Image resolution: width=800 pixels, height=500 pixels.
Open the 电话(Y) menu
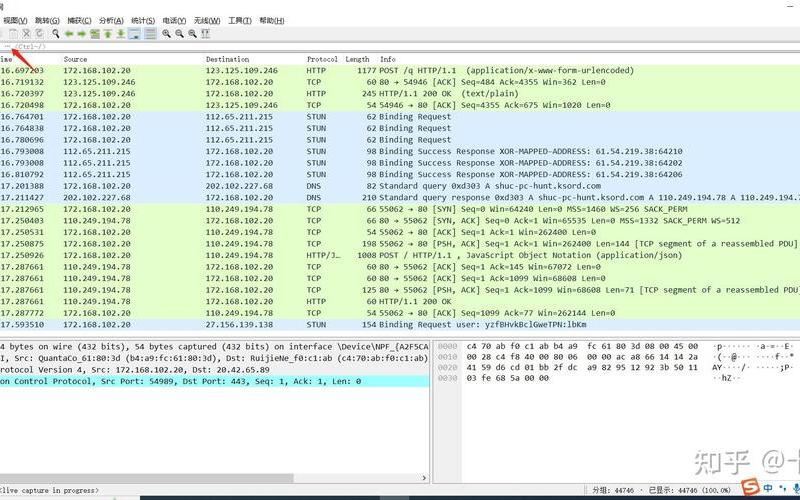pyautogui.click(x=174, y=21)
